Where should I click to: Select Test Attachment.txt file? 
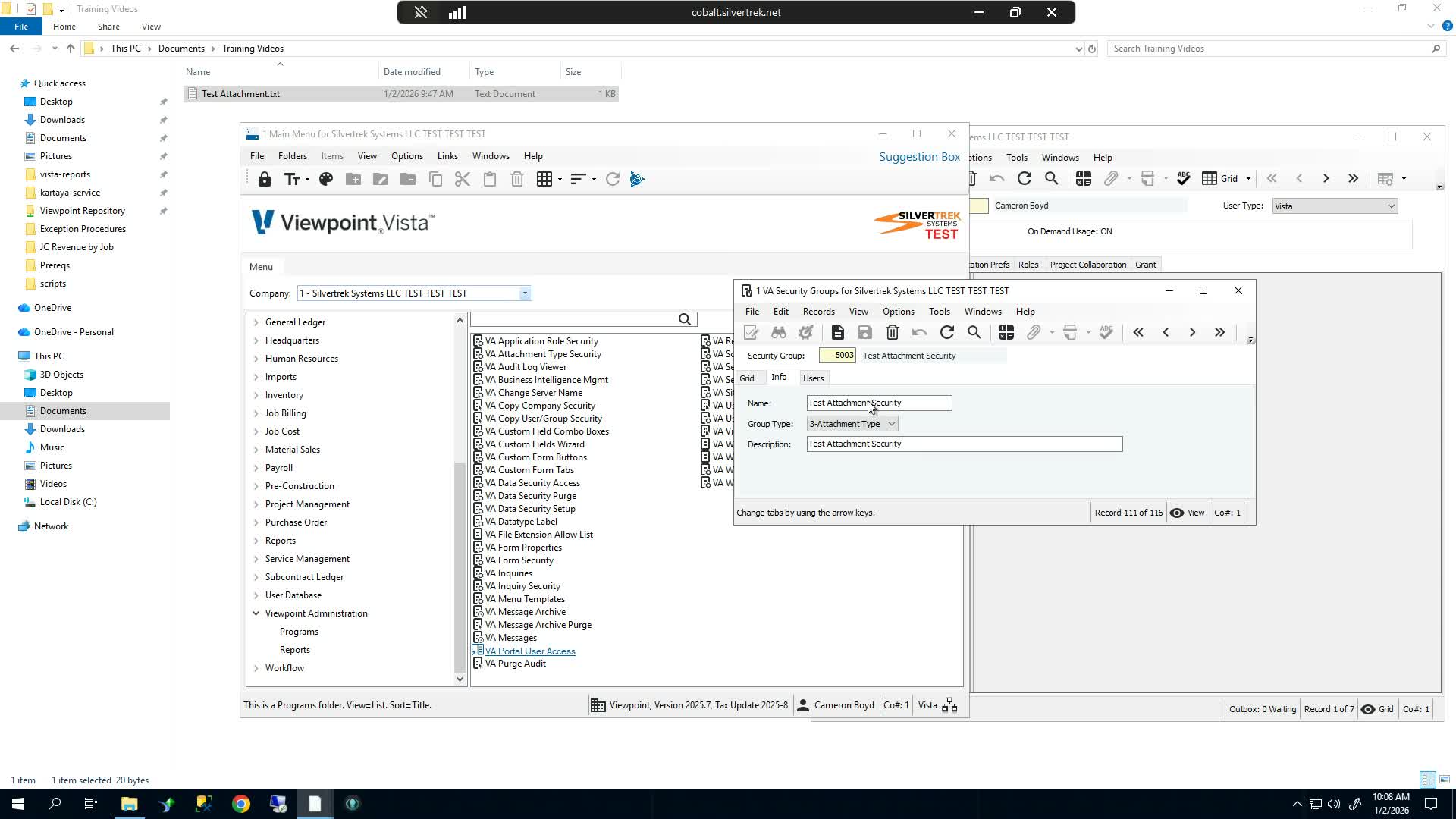[402, 94]
